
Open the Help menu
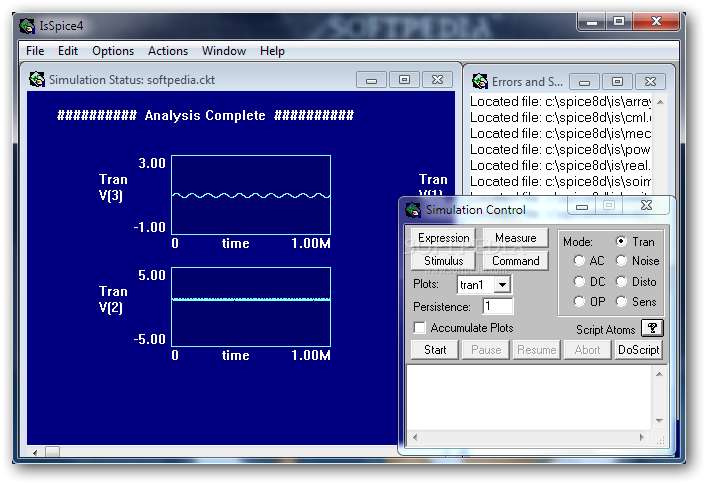272,51
